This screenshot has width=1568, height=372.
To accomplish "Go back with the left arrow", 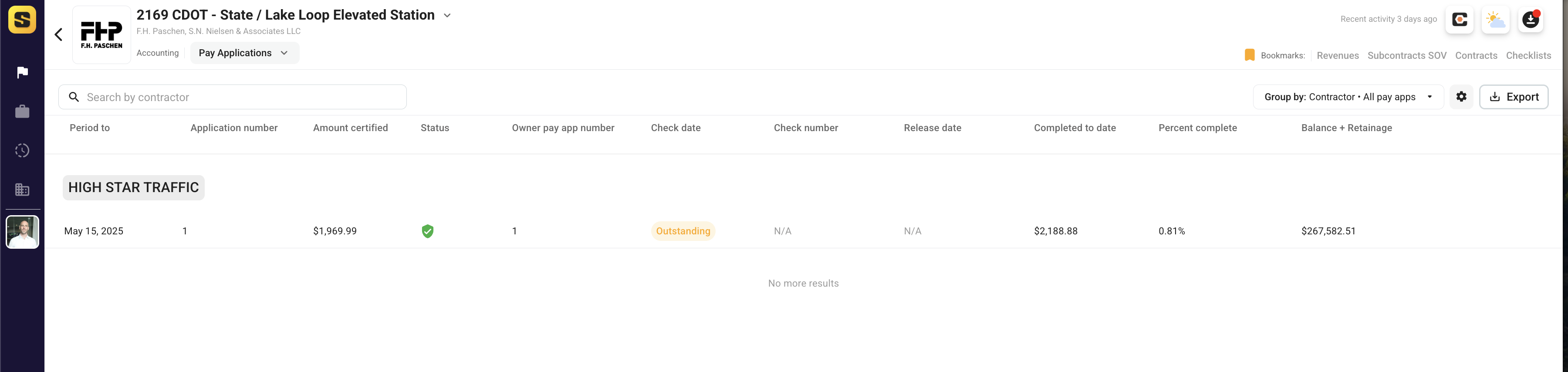I will pyautogui.click(x=58, y=35).
